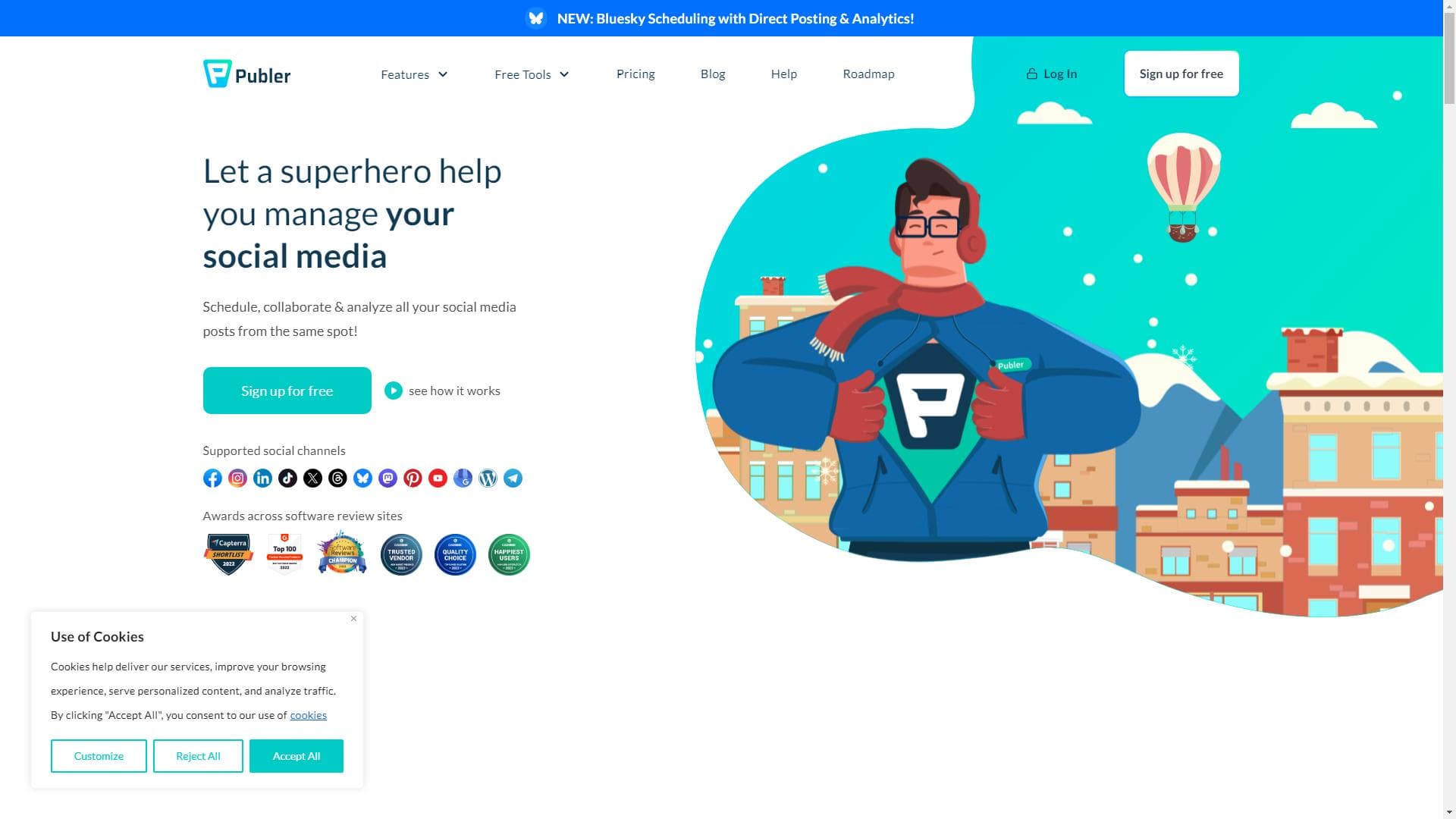Viewport: 1456px width, 819px height.
Task: Close the cookie notice
Action: tap(353, 619)
